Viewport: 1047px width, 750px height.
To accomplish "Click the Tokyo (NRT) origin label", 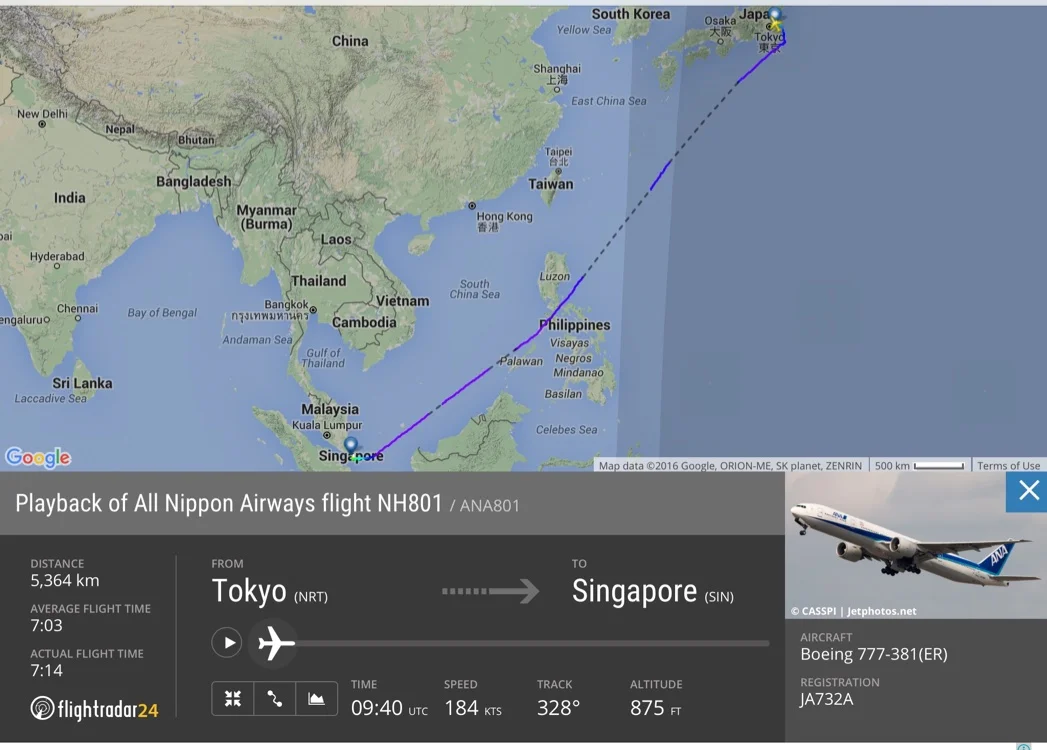I will point(270,592).
